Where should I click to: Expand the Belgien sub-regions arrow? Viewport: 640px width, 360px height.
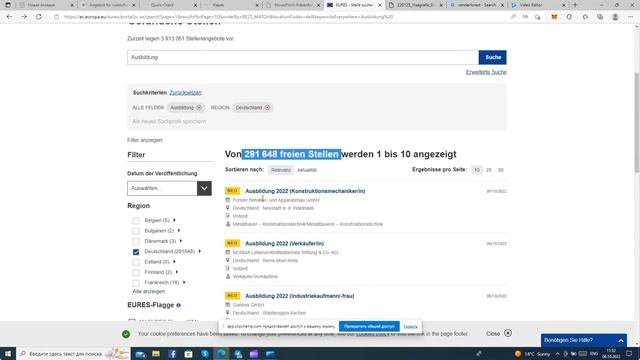pos(174,220)
